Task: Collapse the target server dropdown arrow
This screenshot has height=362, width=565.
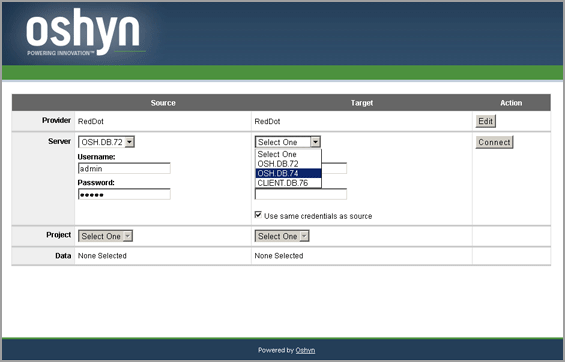Action: point(315,142)
